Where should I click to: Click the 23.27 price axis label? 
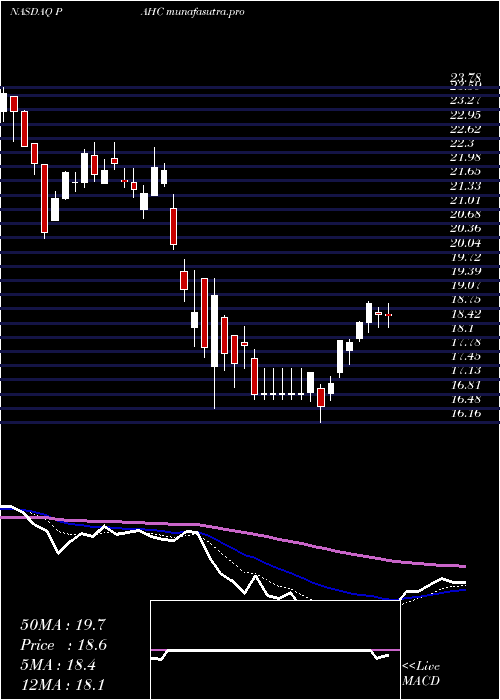pyautogui.click(x=467, y=100)
